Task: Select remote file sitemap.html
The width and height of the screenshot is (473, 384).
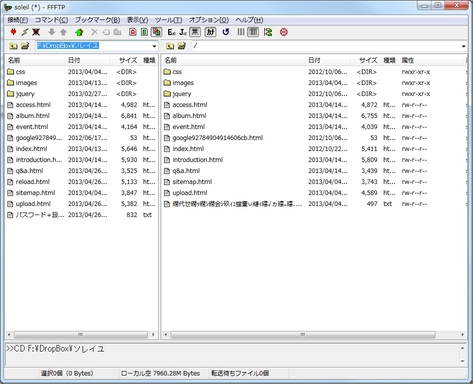Action: pos(192,182)
